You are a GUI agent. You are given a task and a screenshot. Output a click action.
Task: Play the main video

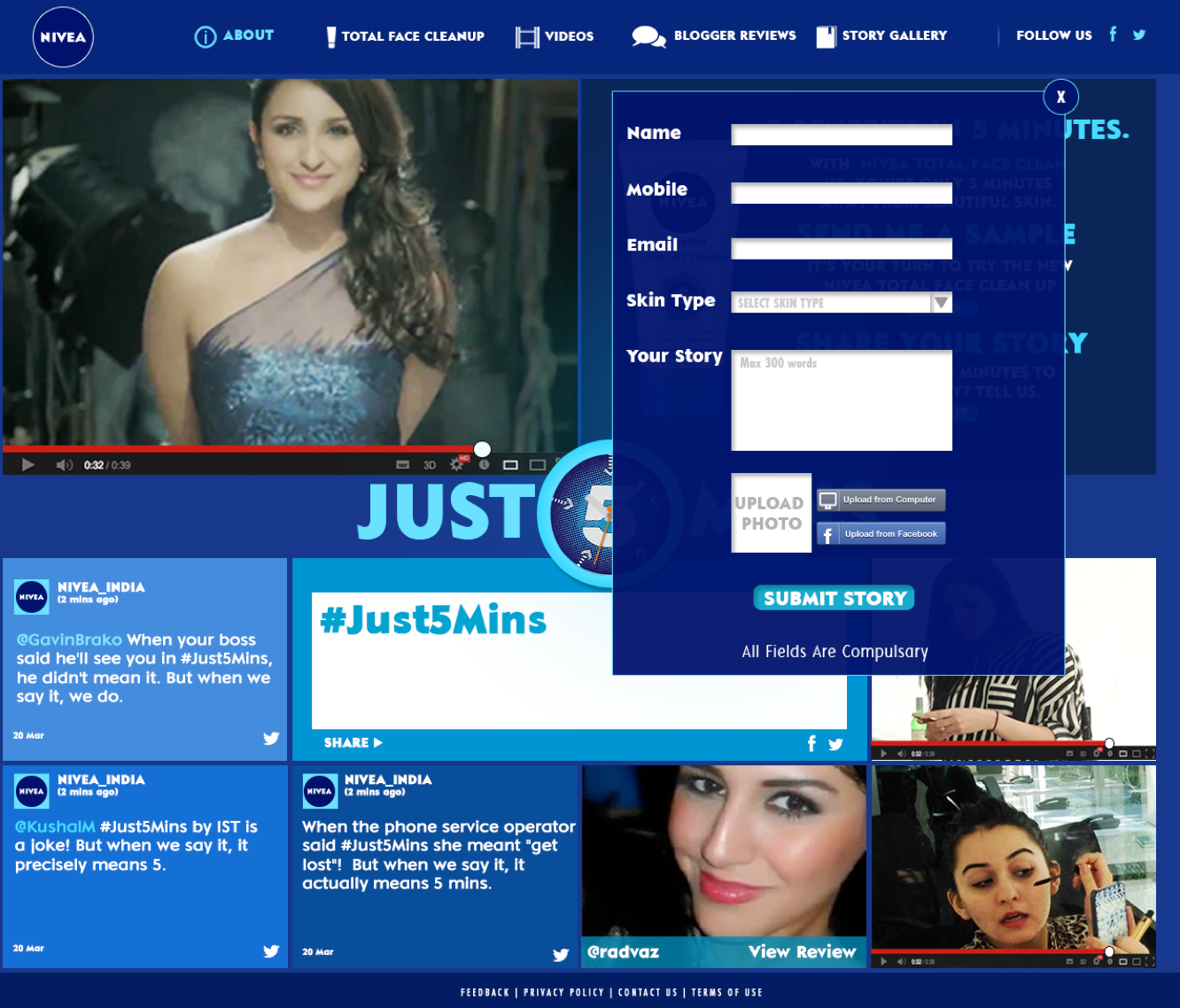click(27, 465)
